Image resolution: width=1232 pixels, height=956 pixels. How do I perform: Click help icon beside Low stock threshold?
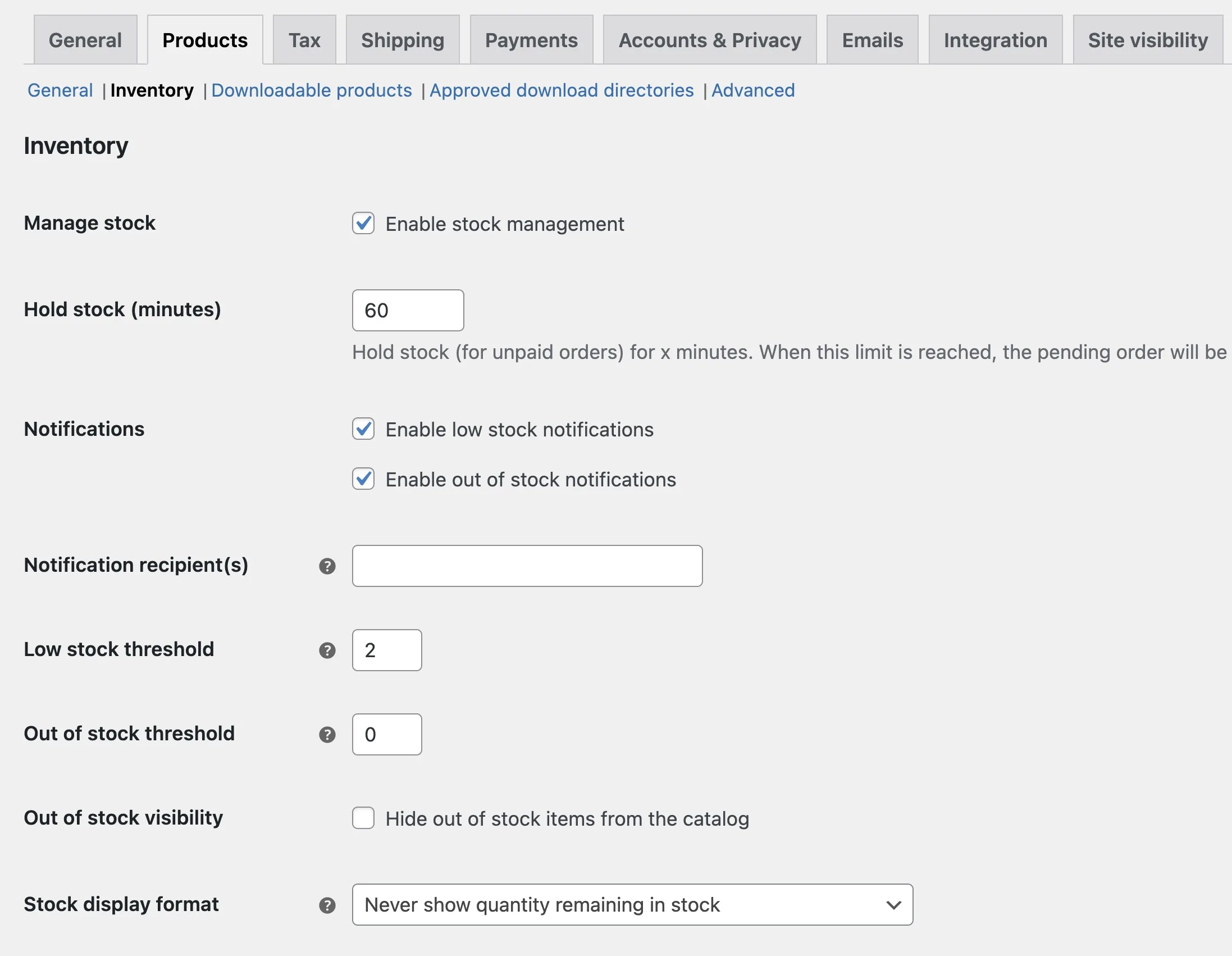pyautogui.click(x=327, y=650)
